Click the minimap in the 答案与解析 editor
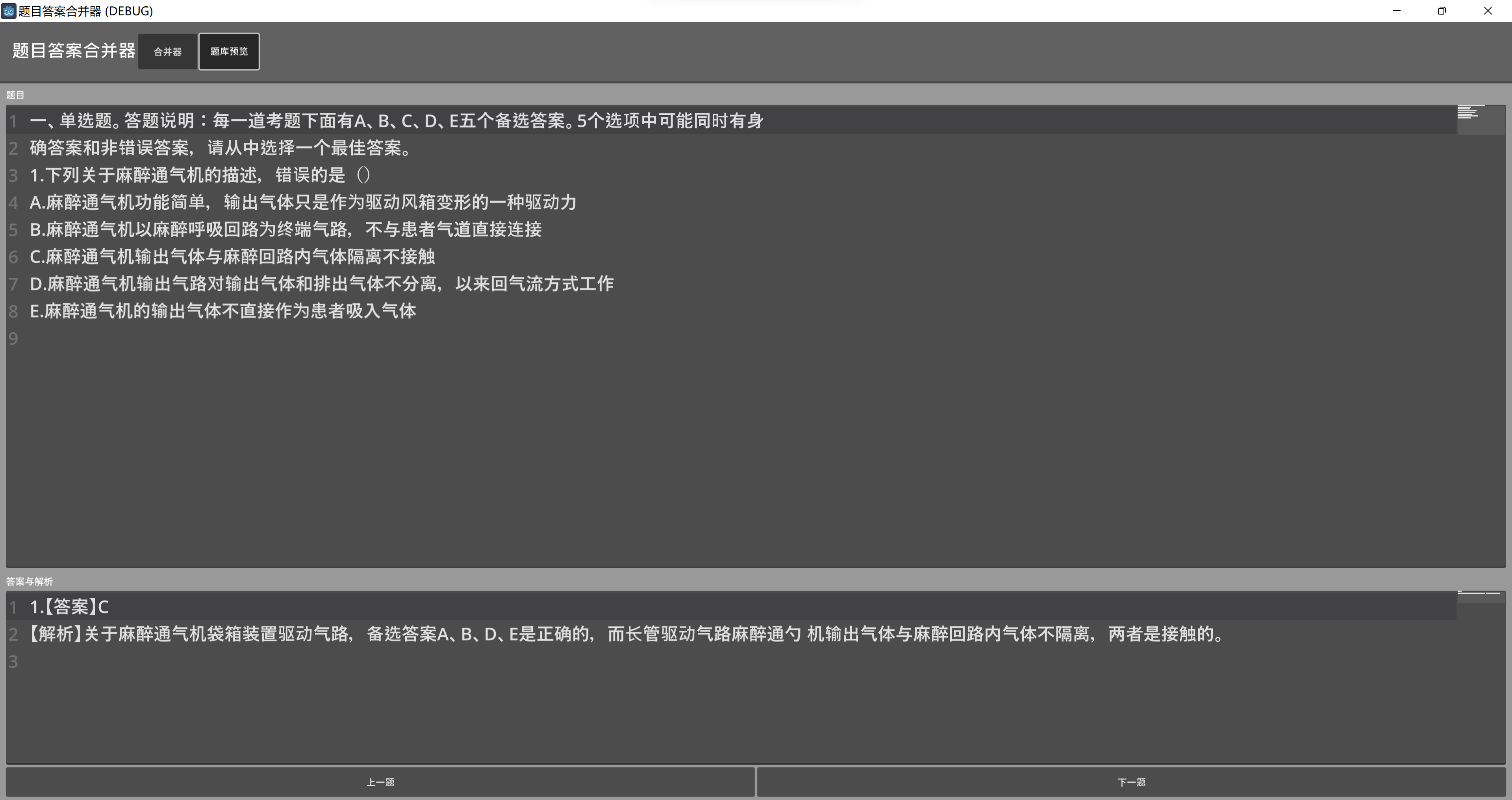 click(x=1480, y=595)
